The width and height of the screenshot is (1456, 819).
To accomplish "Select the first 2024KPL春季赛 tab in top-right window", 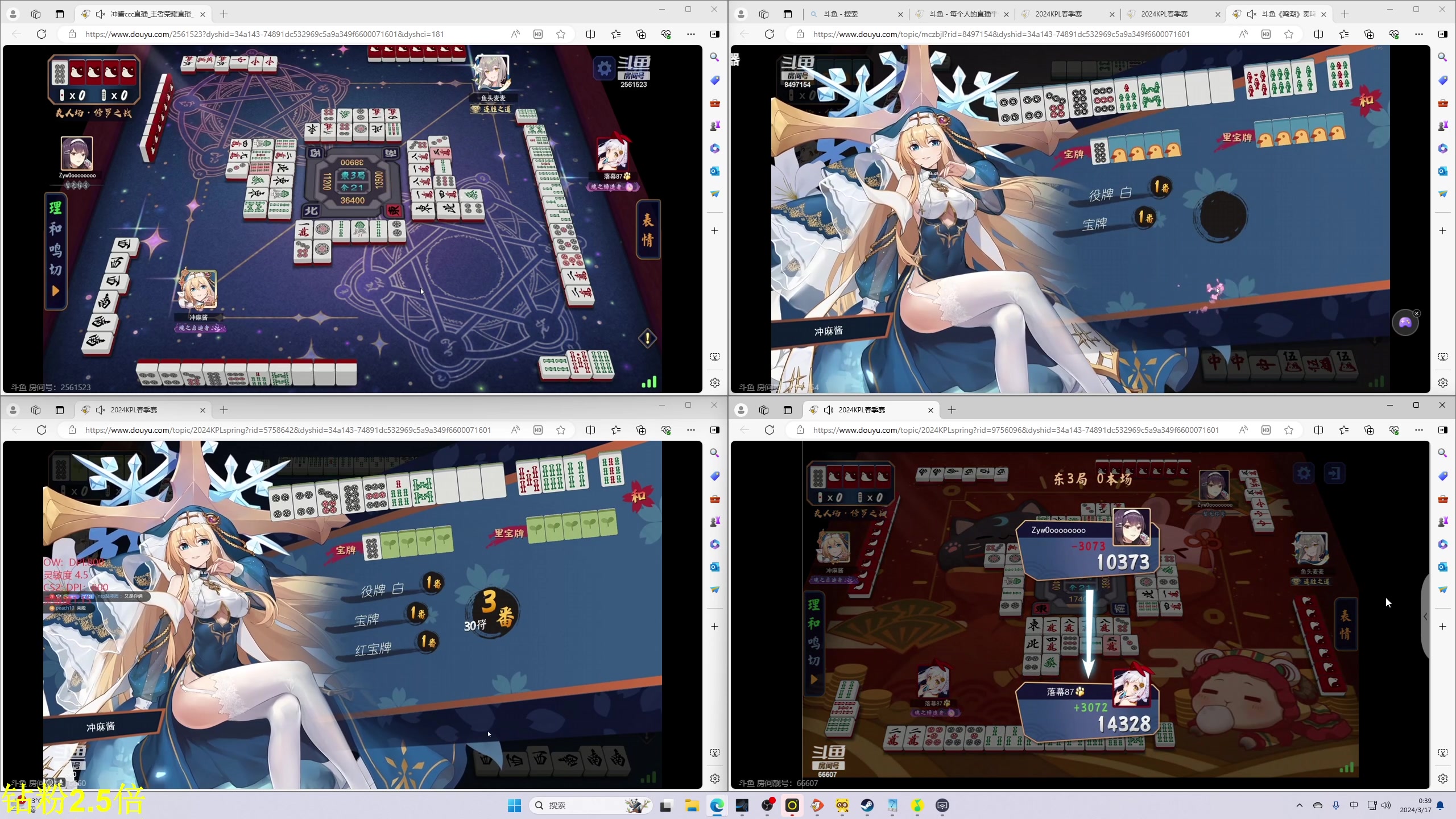I will 1069,14.
